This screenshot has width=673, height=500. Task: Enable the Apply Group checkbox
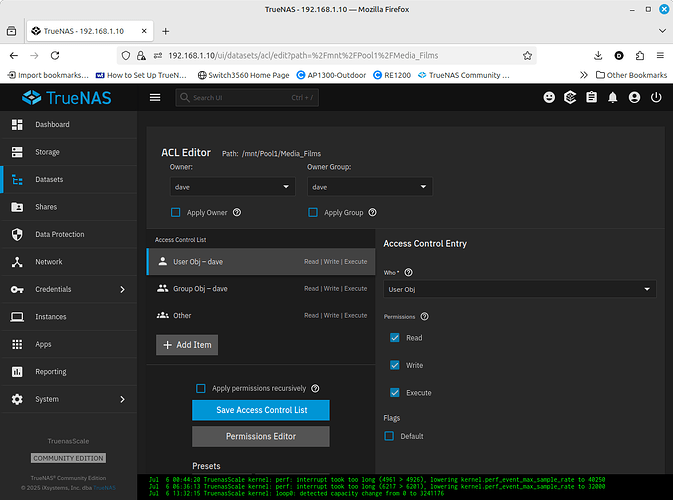click(313, 212)
